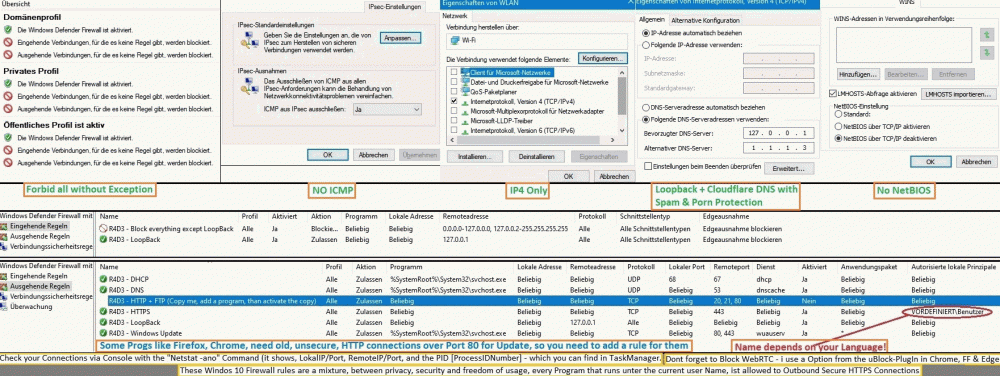Click the Client für Microsoft-Netzwerke item icon

tap(464, 73)
